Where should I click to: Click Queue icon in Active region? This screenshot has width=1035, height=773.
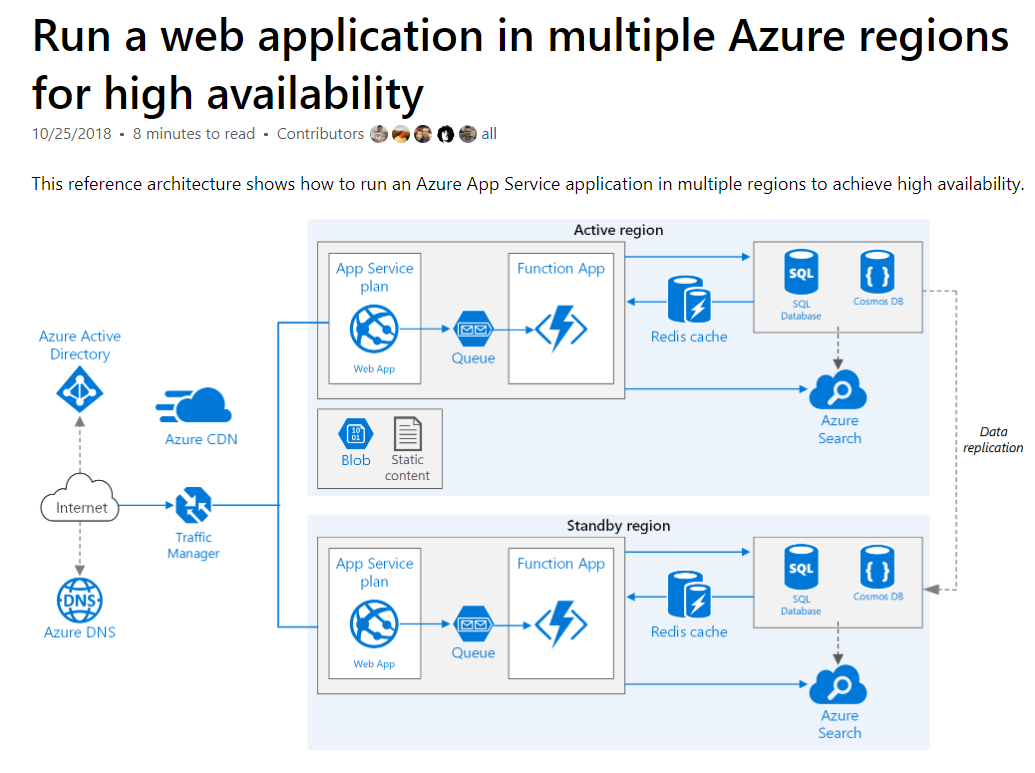tap(473, 328)
